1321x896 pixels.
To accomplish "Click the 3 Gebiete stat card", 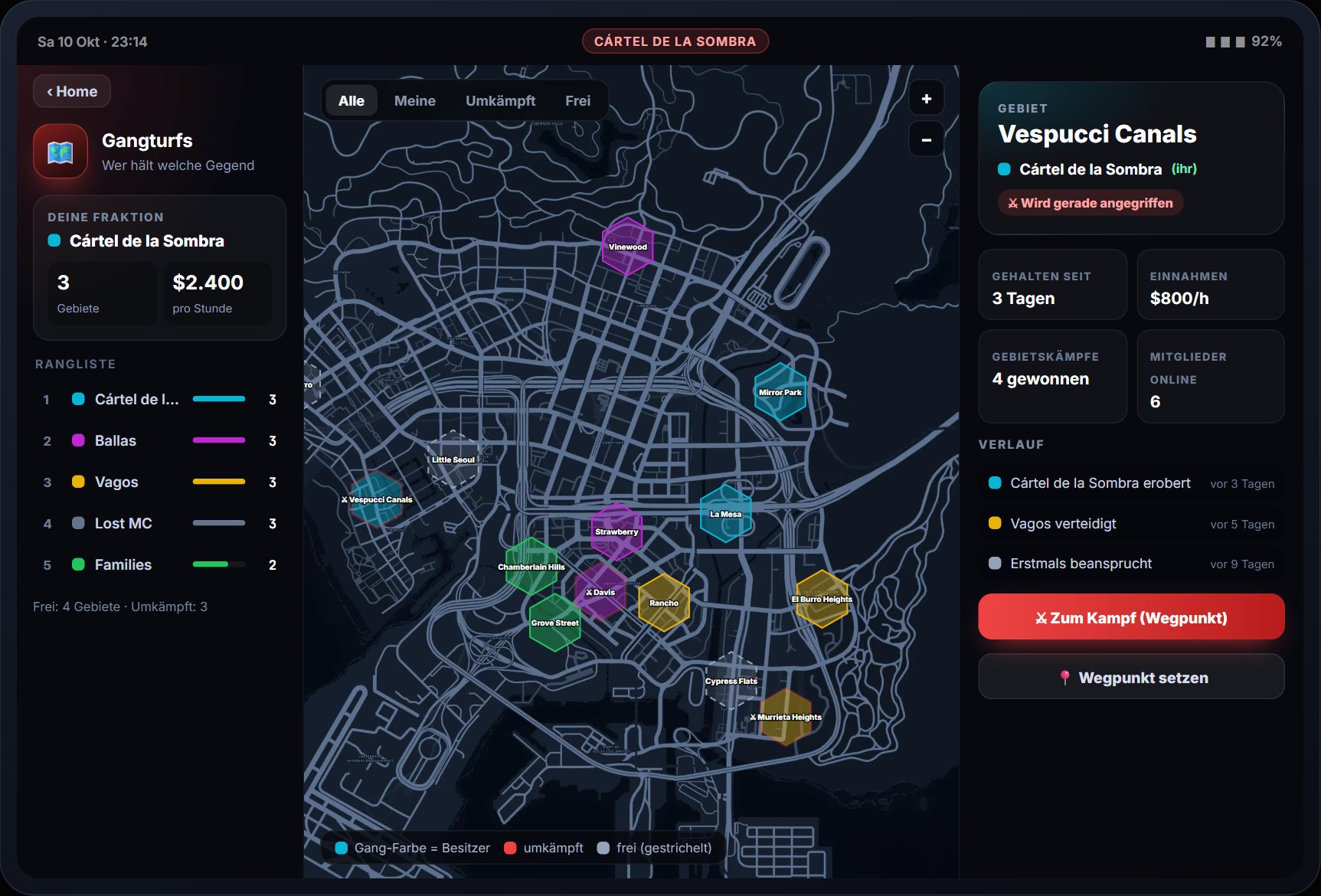I will pyautogui.click(x=102, y=293).
